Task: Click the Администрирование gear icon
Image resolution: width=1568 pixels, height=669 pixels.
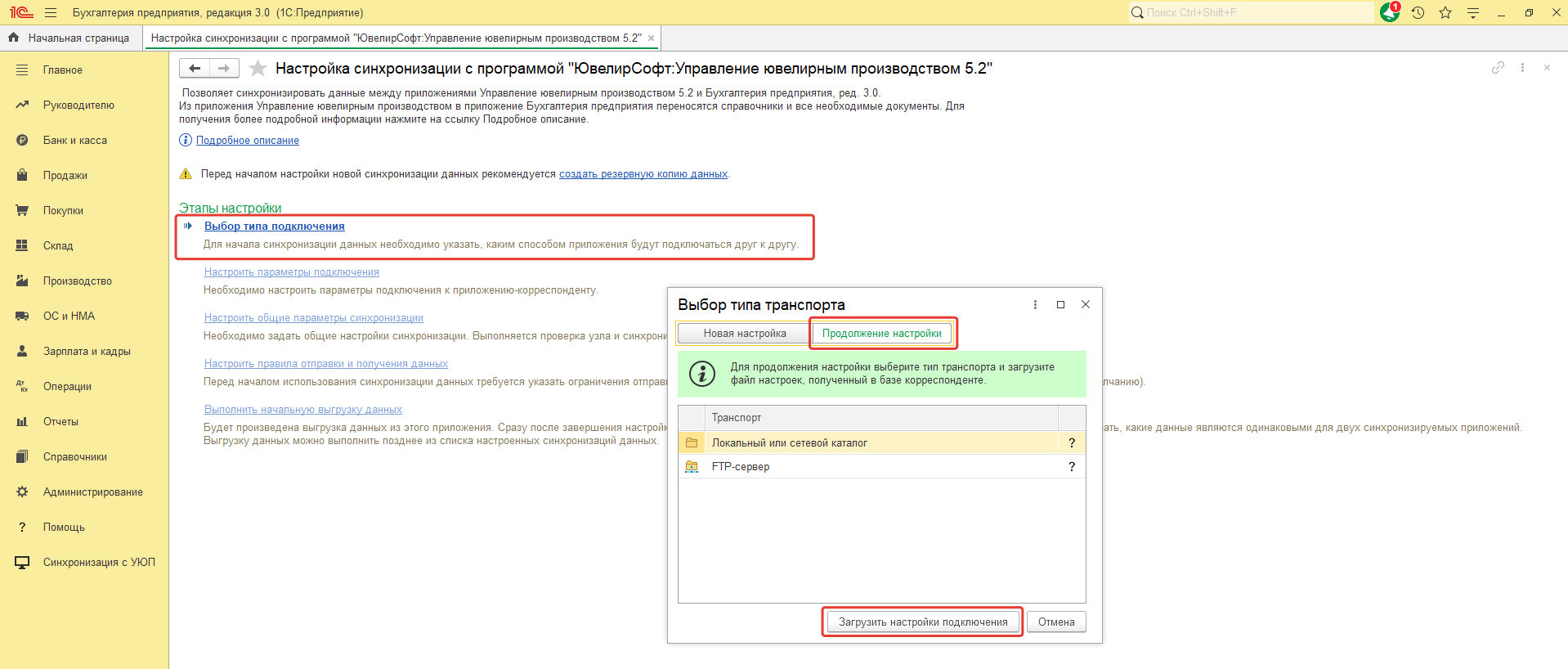Action: (x=22, y=492)
